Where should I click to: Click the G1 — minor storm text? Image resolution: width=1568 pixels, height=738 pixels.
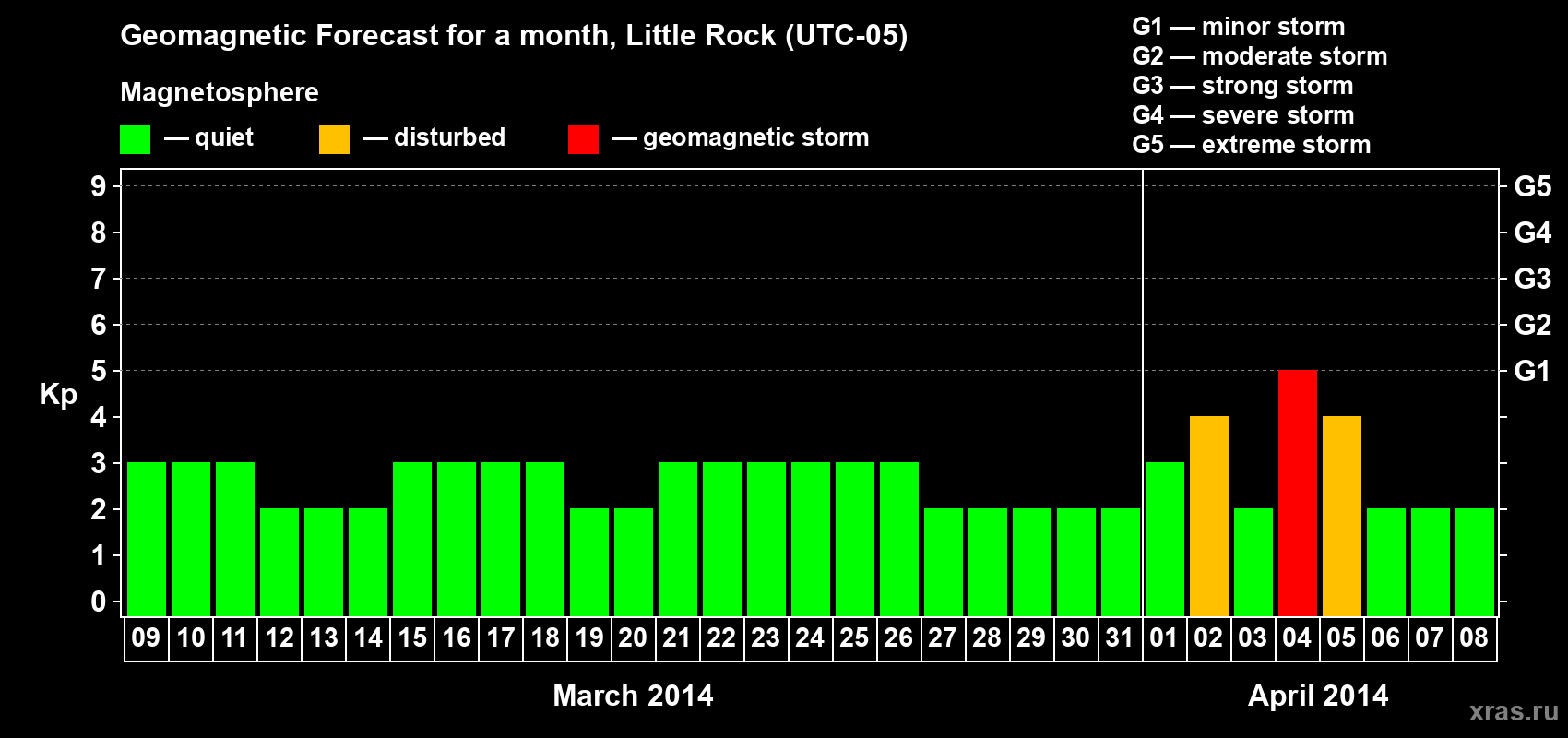(1239, 27)
